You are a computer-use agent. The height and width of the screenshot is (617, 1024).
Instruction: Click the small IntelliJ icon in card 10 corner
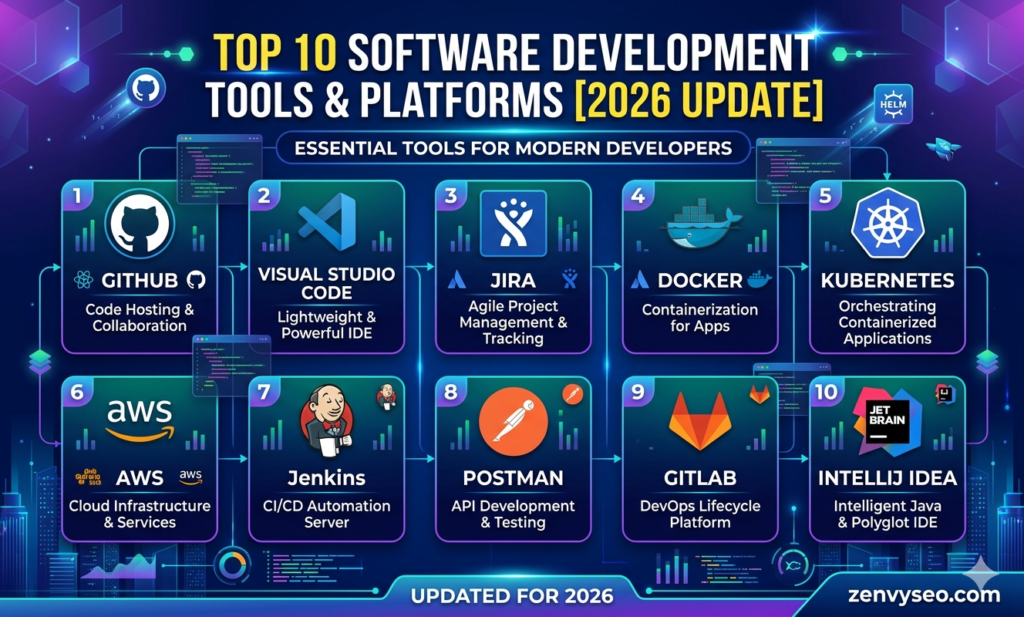click(946, 394)
